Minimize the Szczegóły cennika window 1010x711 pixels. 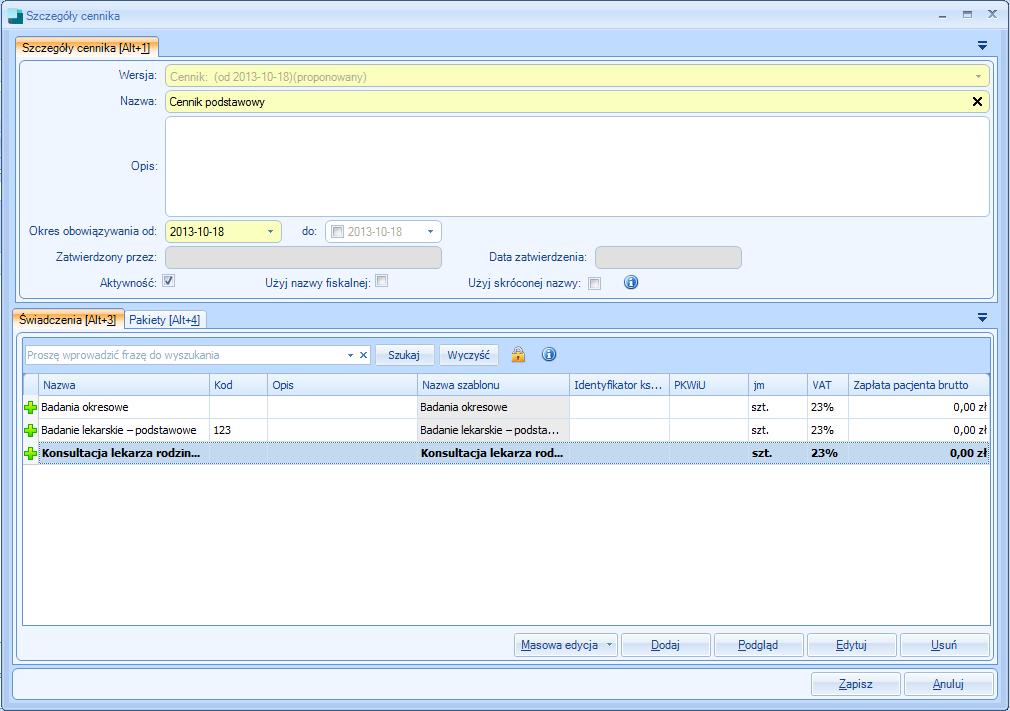(943, 15)
